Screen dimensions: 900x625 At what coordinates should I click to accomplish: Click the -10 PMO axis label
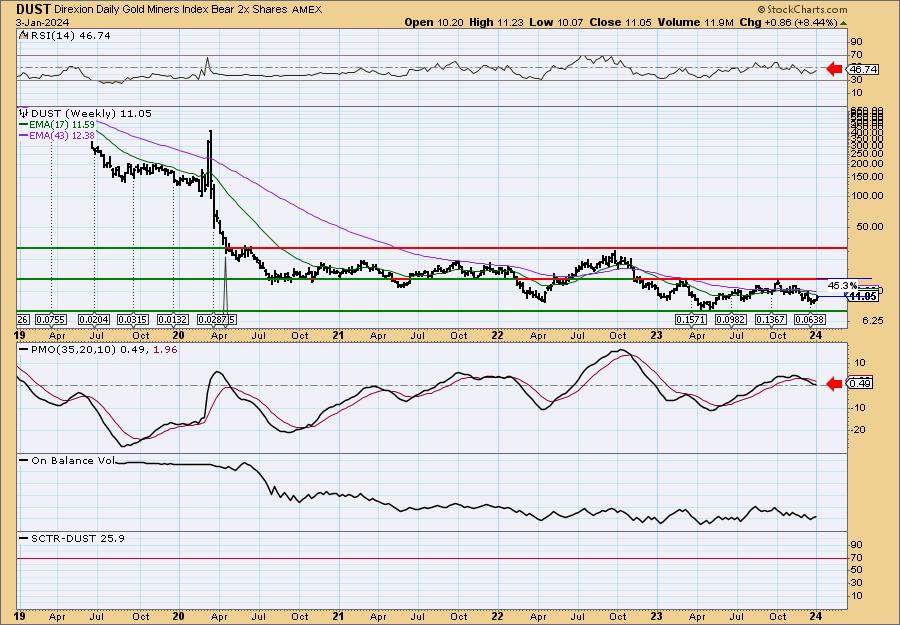(x=858, y=407)
